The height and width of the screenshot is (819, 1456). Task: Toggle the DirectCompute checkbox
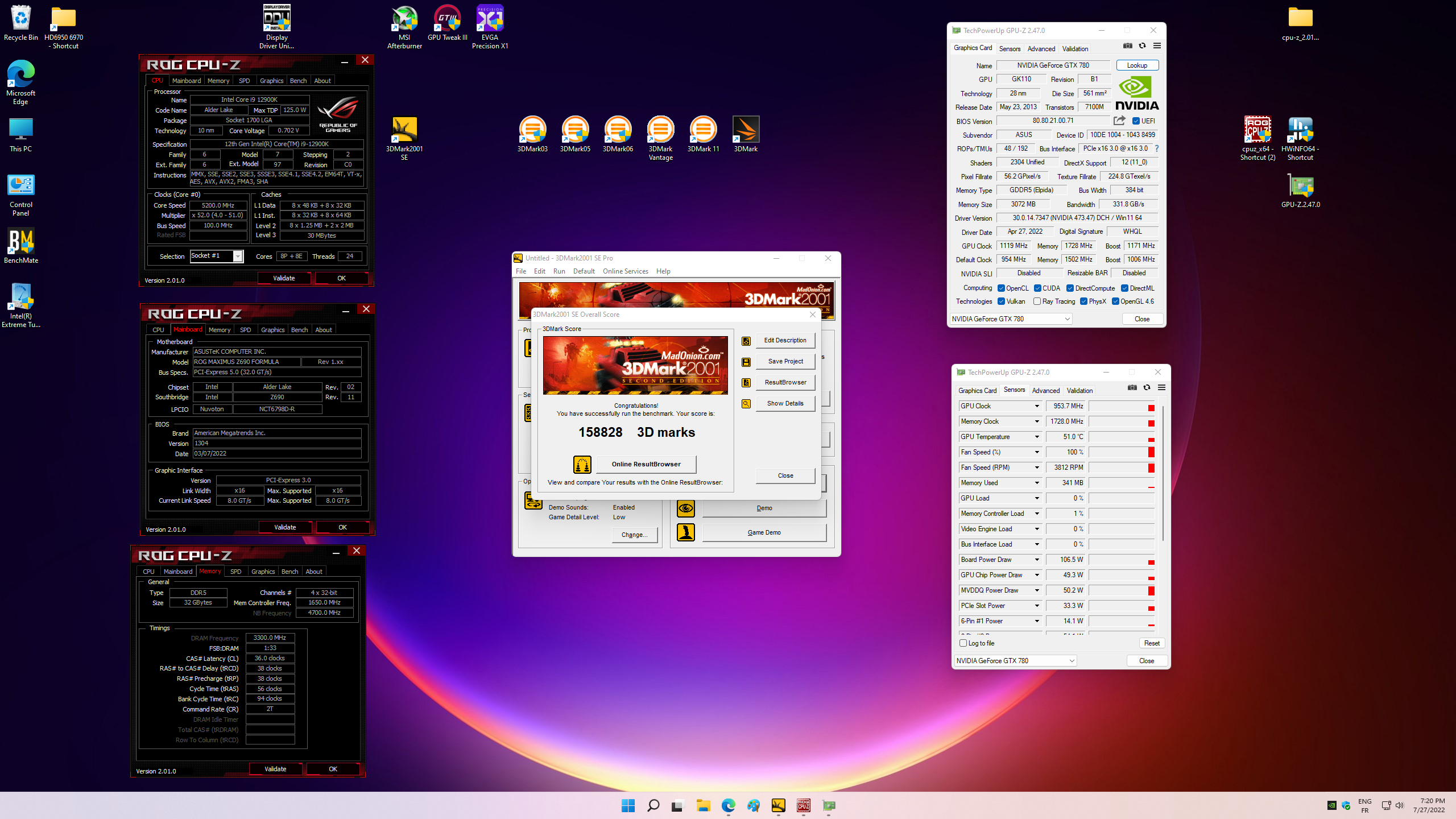pos(1070,288)
